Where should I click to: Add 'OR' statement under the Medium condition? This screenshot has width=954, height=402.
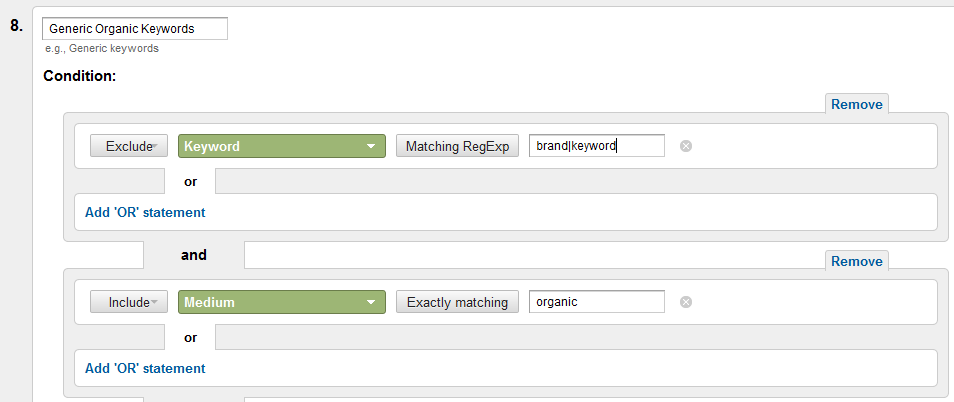[x=145, y=368]
